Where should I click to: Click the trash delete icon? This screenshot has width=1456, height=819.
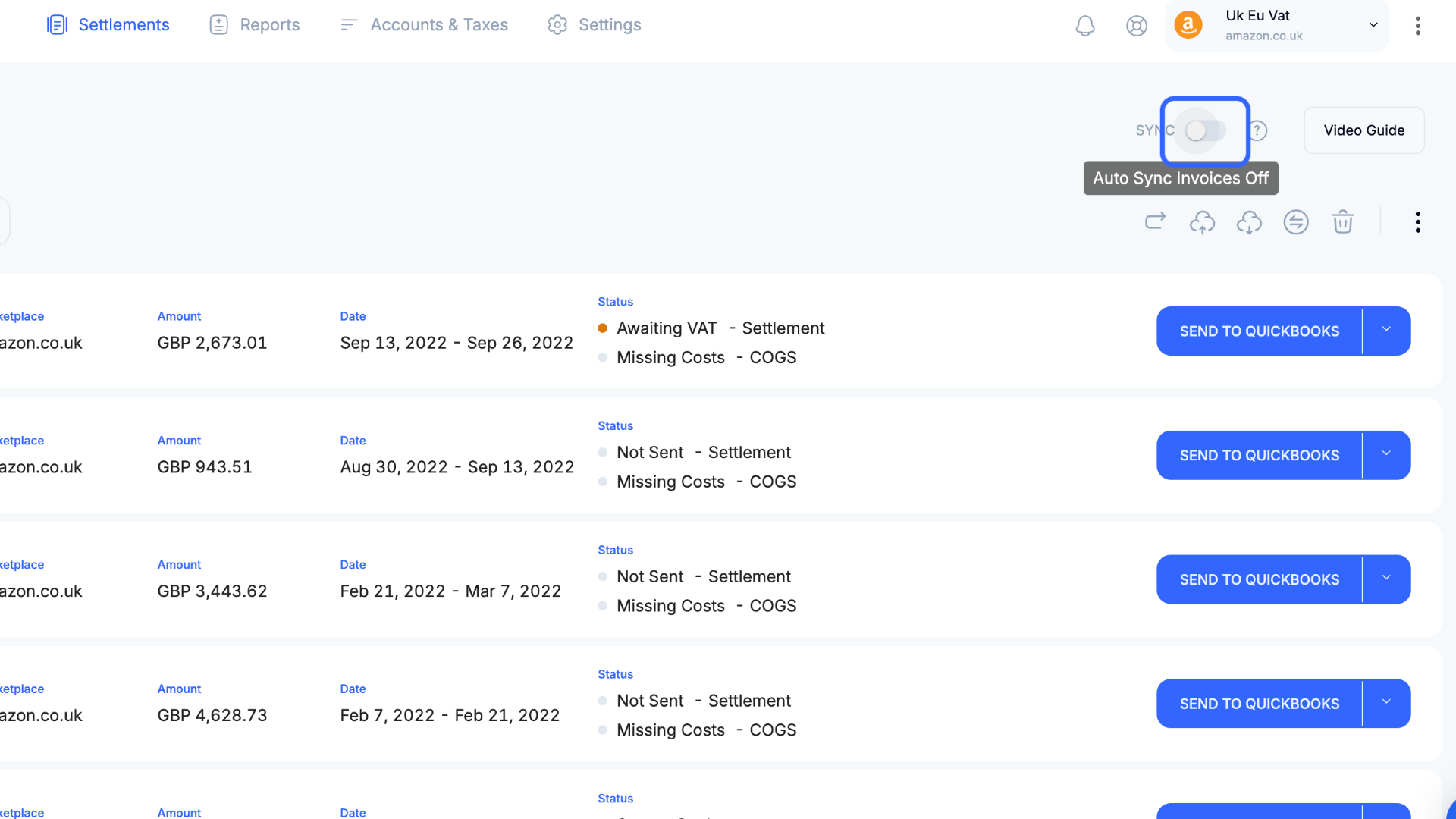[1343, 221]
